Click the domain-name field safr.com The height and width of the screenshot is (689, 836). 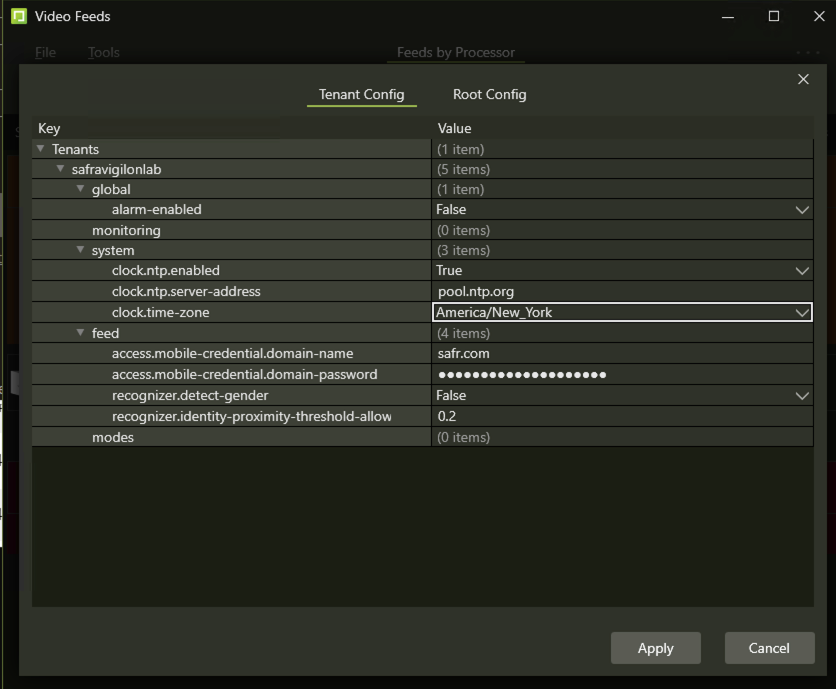coord(620,354)
